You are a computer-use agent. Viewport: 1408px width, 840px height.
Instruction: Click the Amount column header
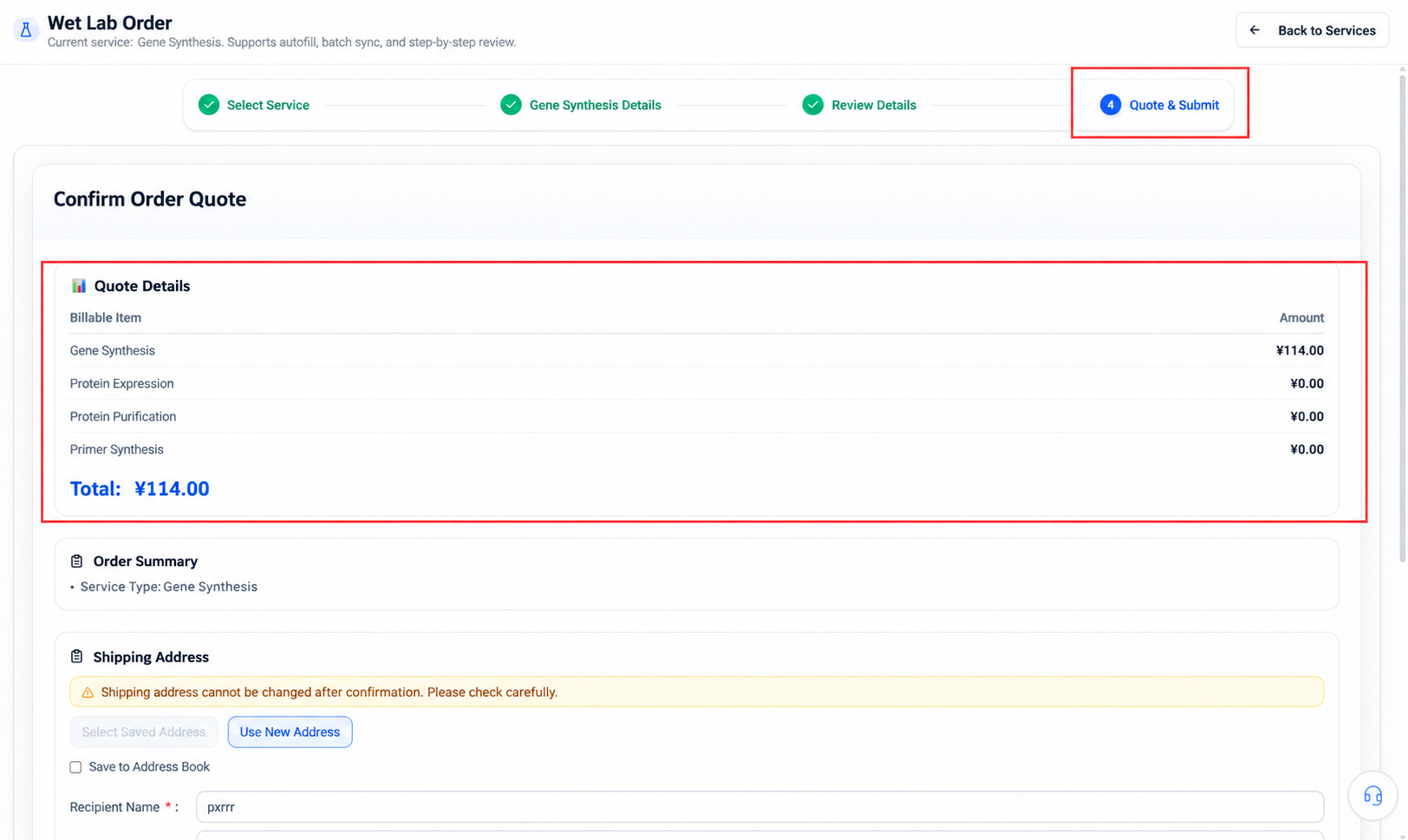[1301, 318]
